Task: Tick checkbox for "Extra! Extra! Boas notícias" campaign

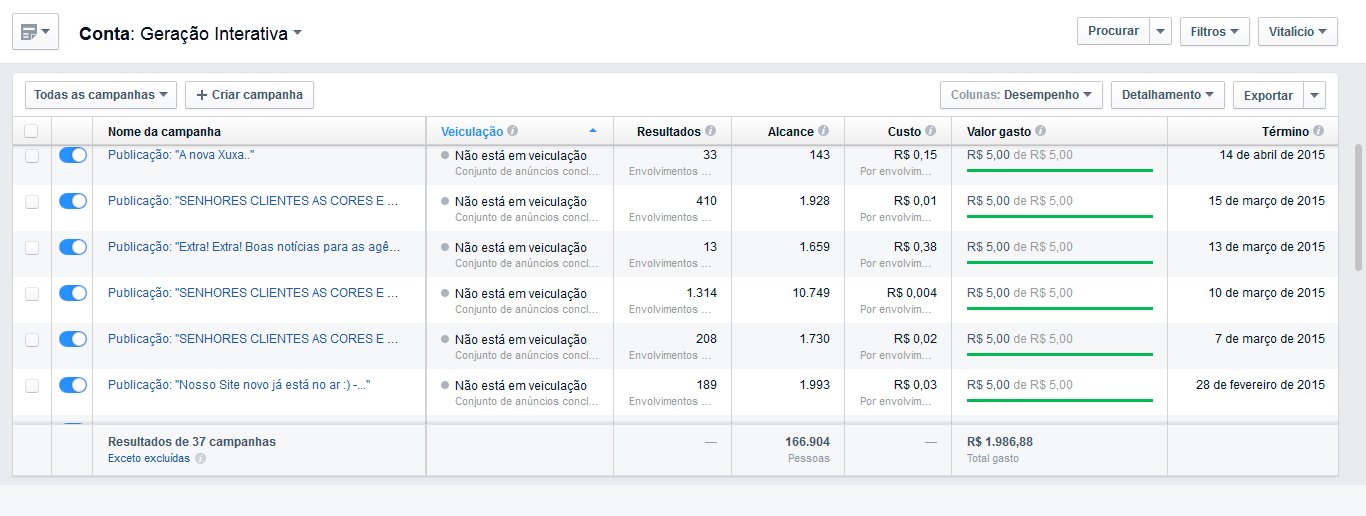Action: (x=31, y=247)
